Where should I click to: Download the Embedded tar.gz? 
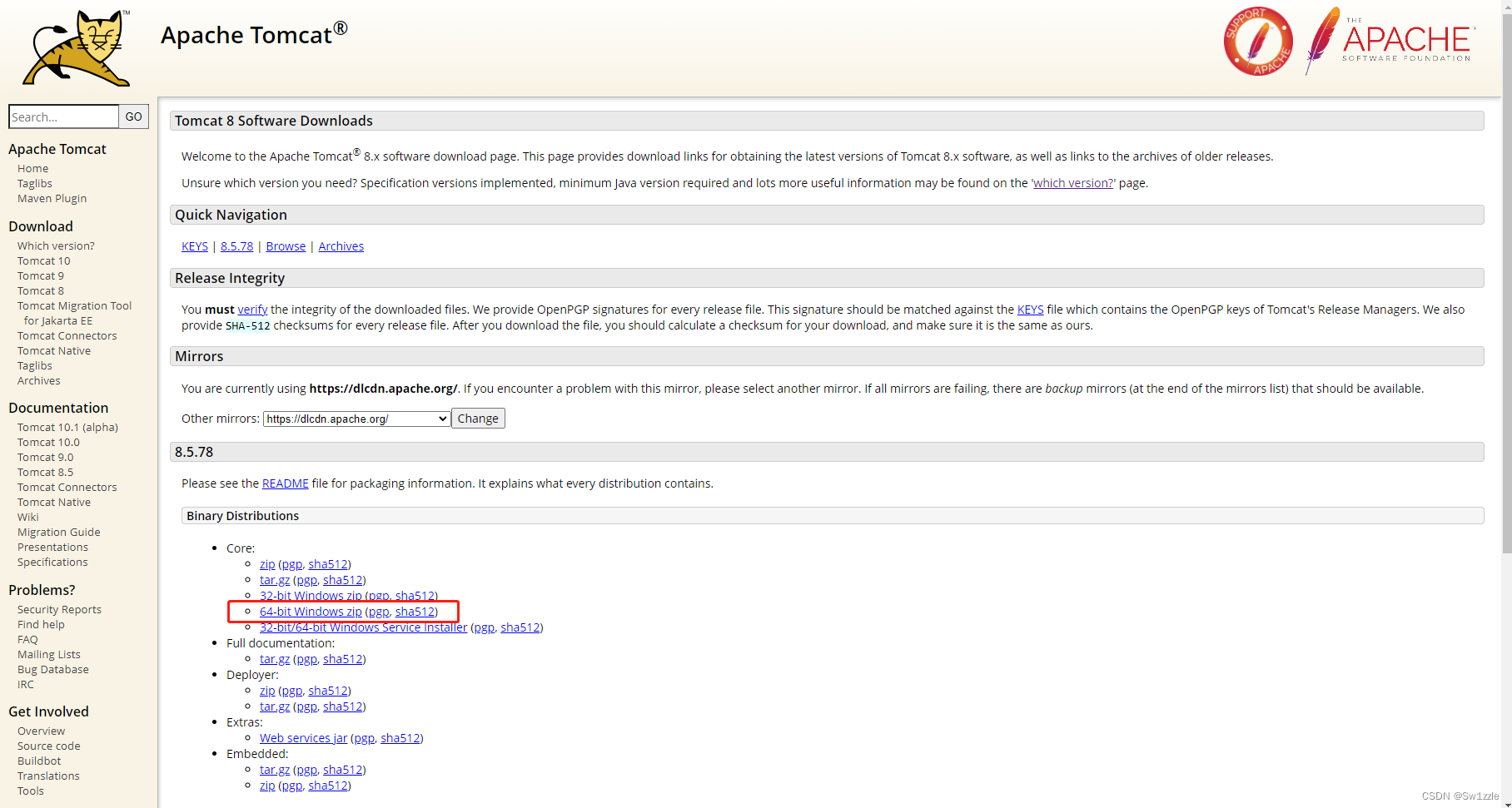pos(275,770)
